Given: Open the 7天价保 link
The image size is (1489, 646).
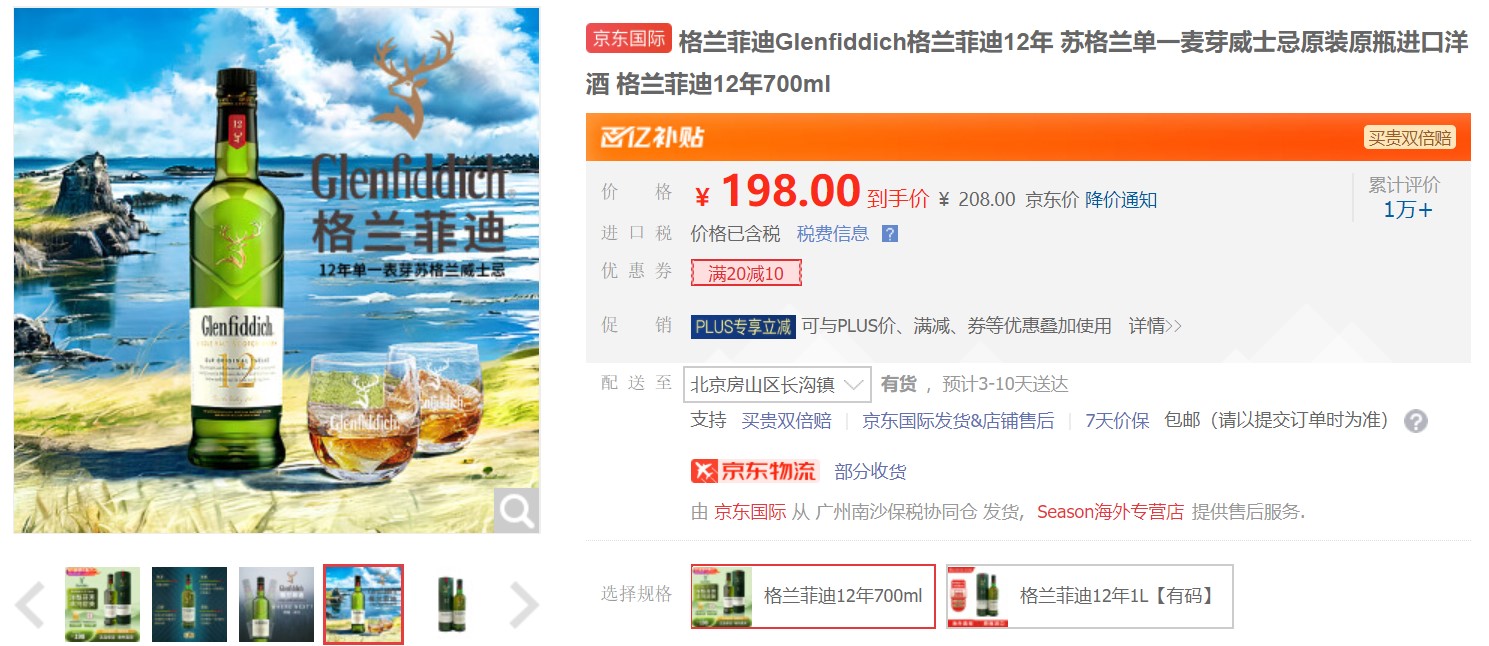Looking at the screenshot, I should 1117,421.
